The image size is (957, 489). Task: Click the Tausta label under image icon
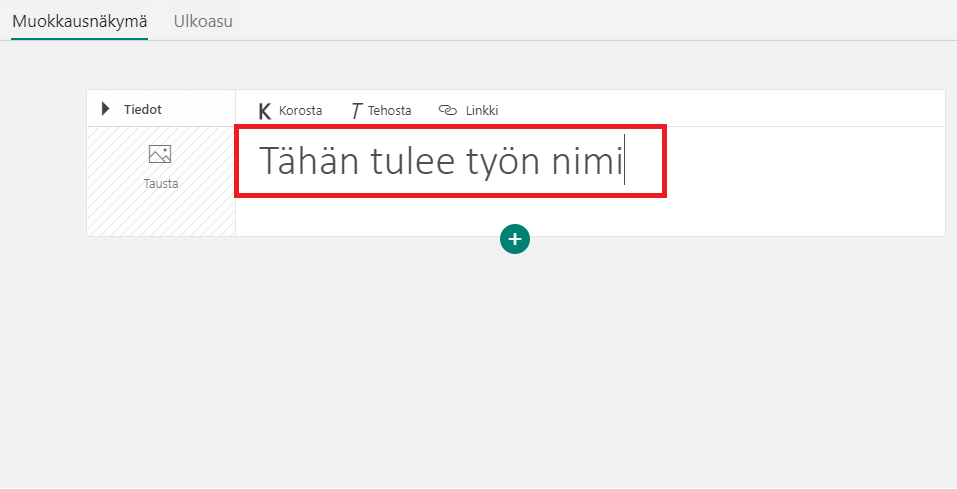(x=160, y=184)
